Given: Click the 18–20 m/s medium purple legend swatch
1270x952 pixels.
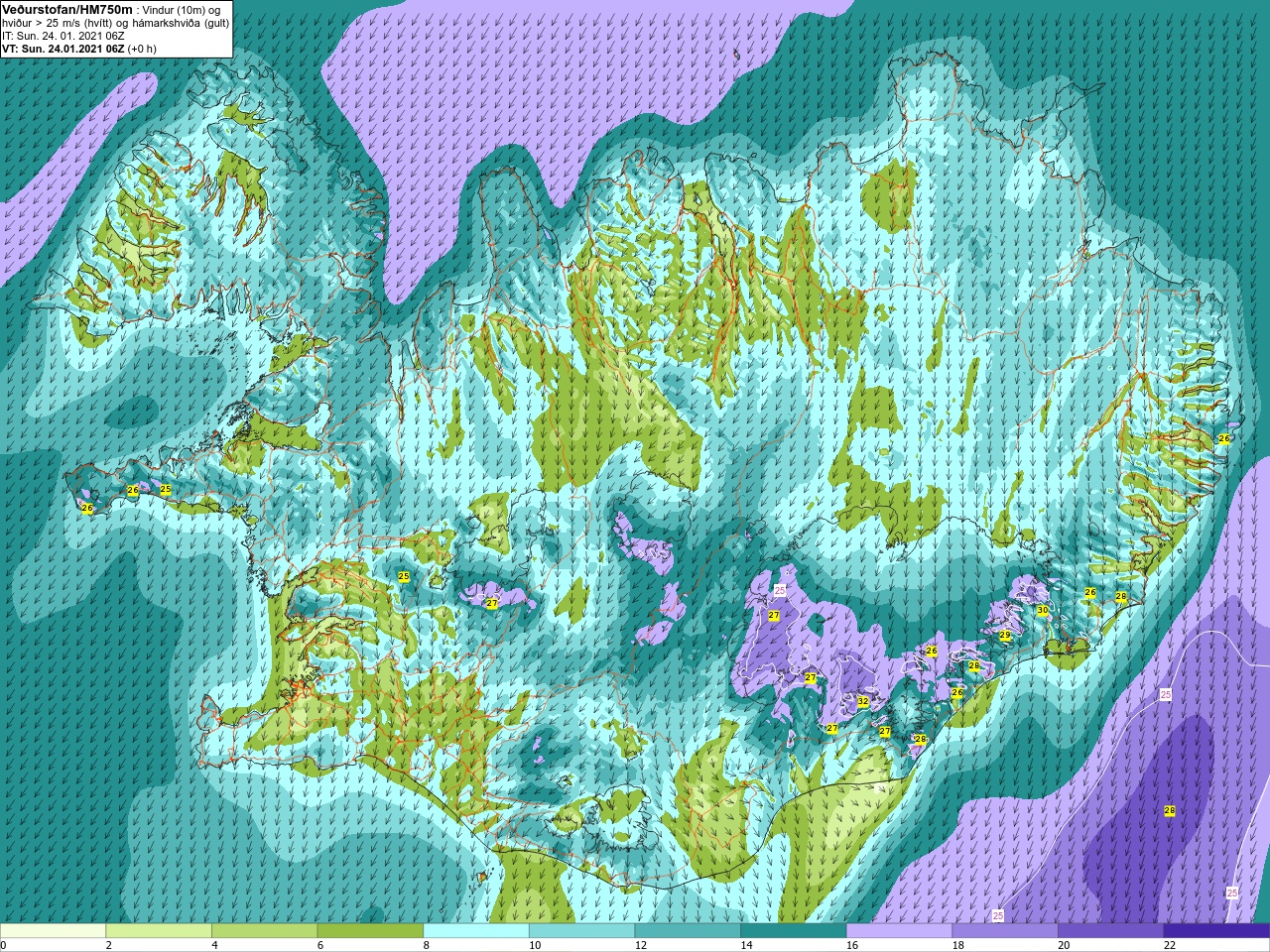Looking at the screenshot, I should 1004,931.
